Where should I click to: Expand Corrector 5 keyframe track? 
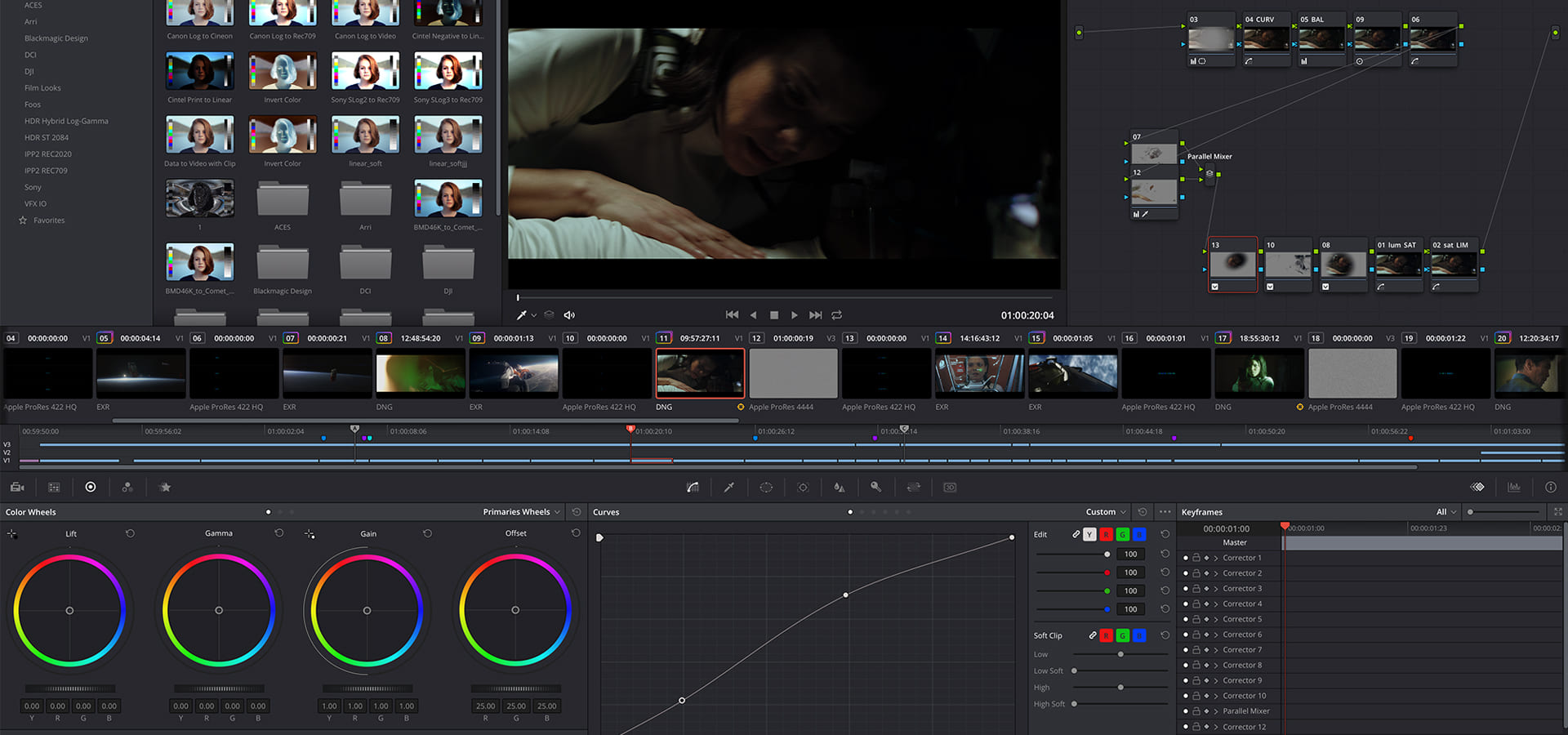tap(1216, 619)
